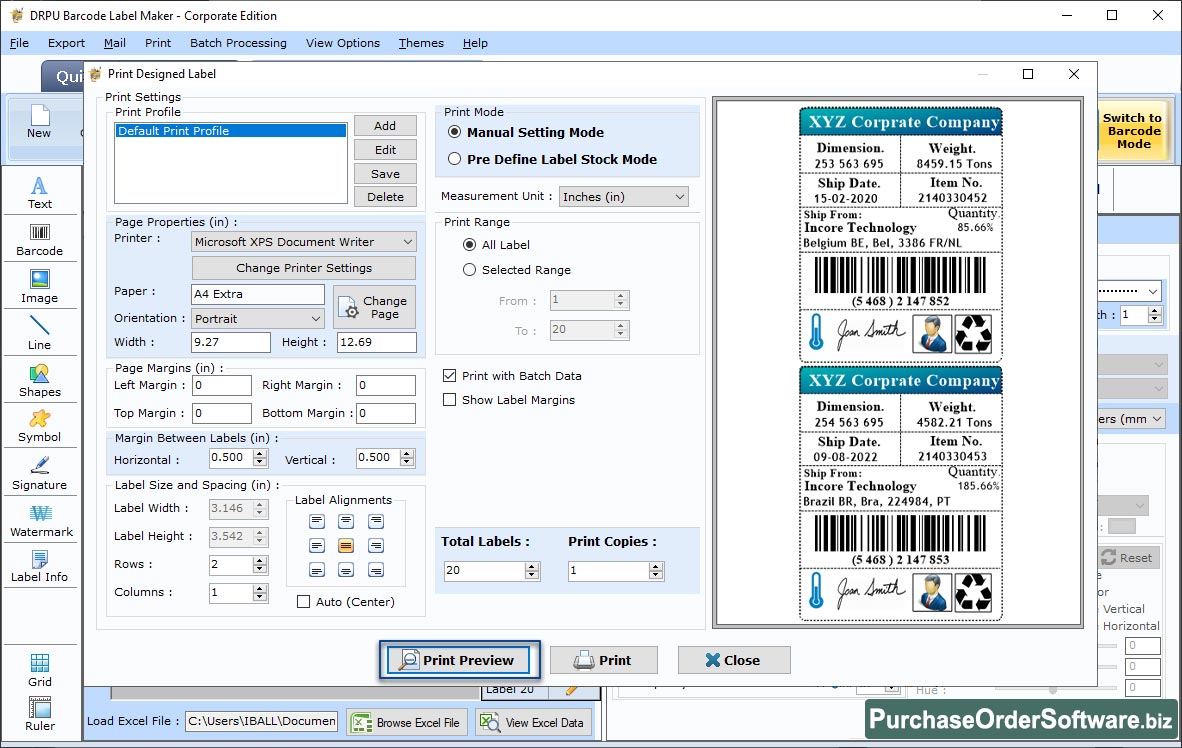The image size is (1182, 748).
Task: Increase Total Labels count
Action: (532, 566)
